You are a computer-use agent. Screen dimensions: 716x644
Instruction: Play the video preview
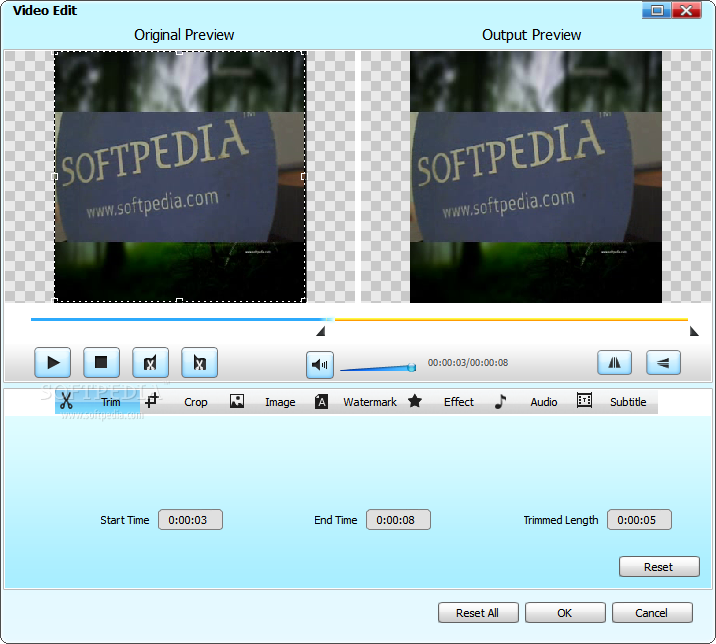(53, 363)
